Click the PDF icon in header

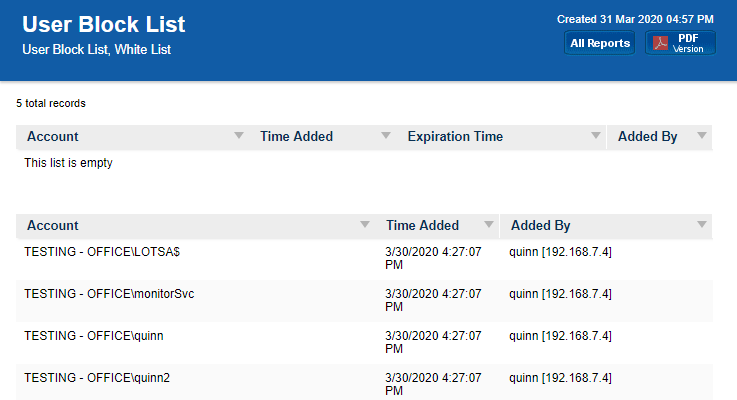(x=661, y=43)
